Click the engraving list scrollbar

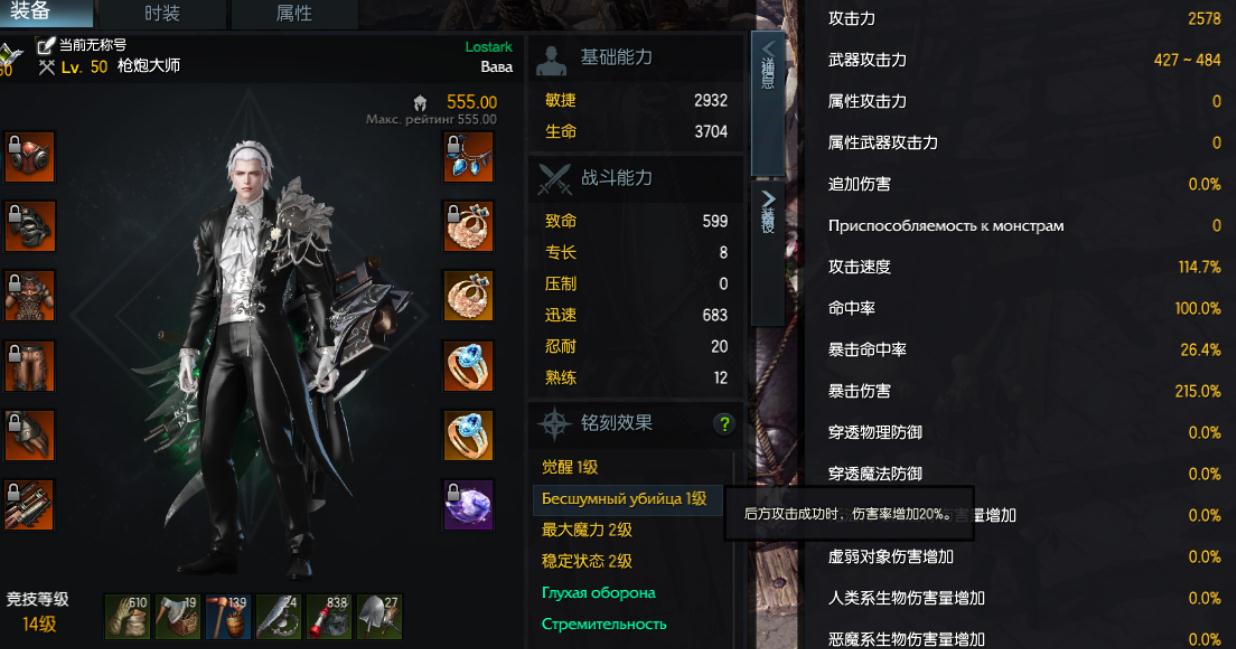click(735, 549)
